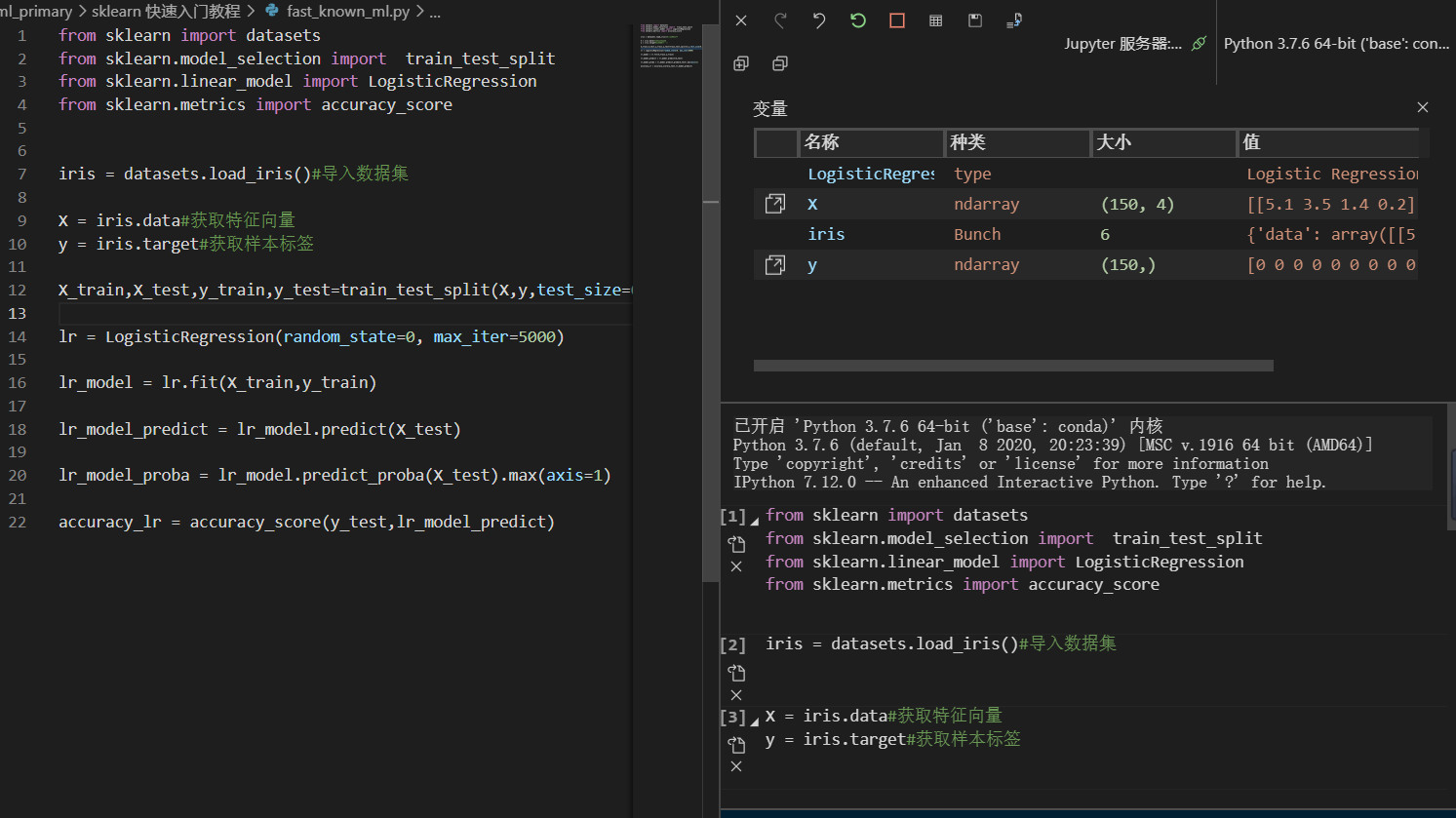Click the code minimap in the editor
Image resolution: width=1456 pixels, height=818 pixels.
[x=671, y=46]
